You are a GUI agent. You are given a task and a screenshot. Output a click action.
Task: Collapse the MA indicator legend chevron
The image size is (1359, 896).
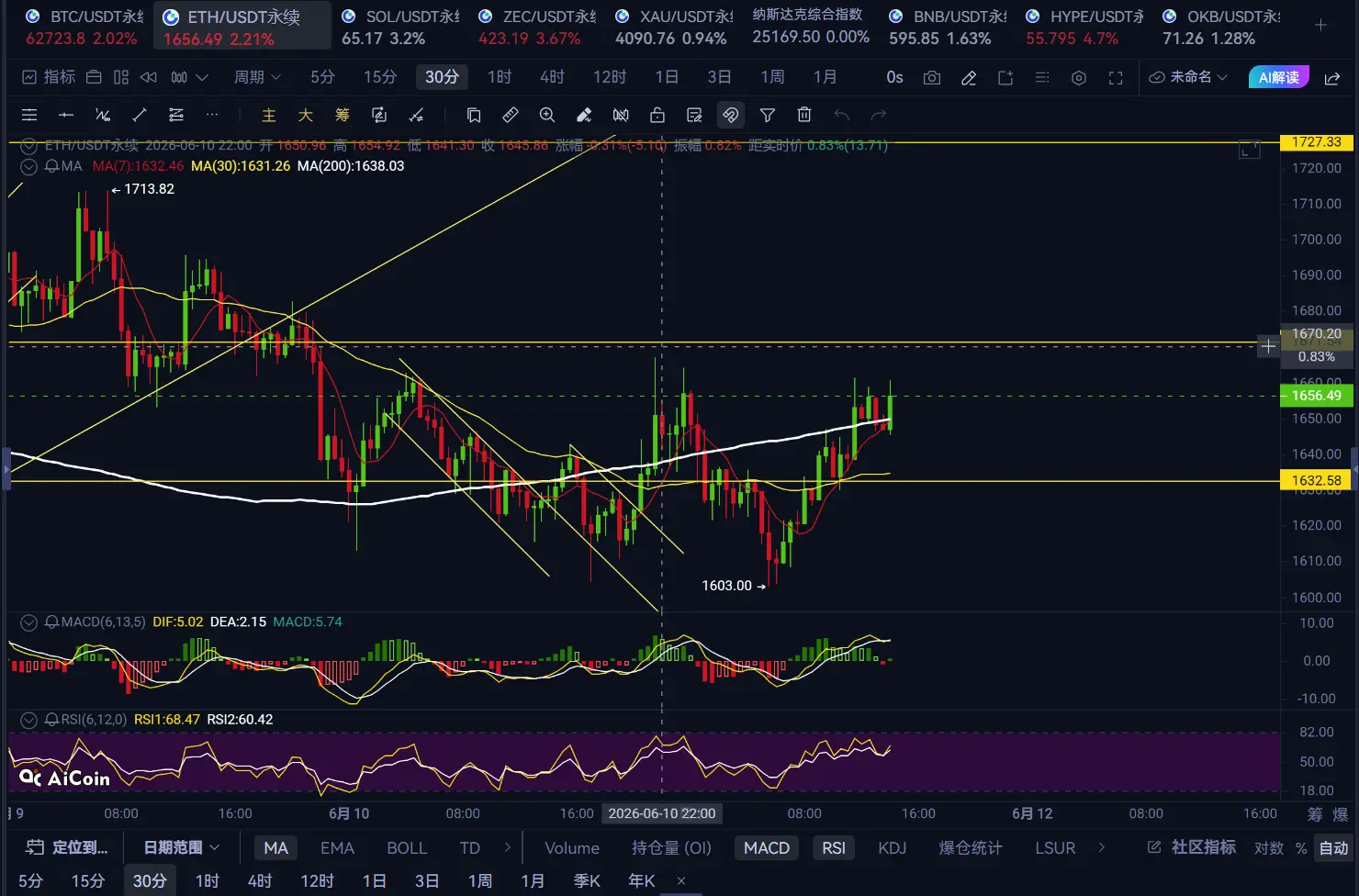click(x=28, y=166)
